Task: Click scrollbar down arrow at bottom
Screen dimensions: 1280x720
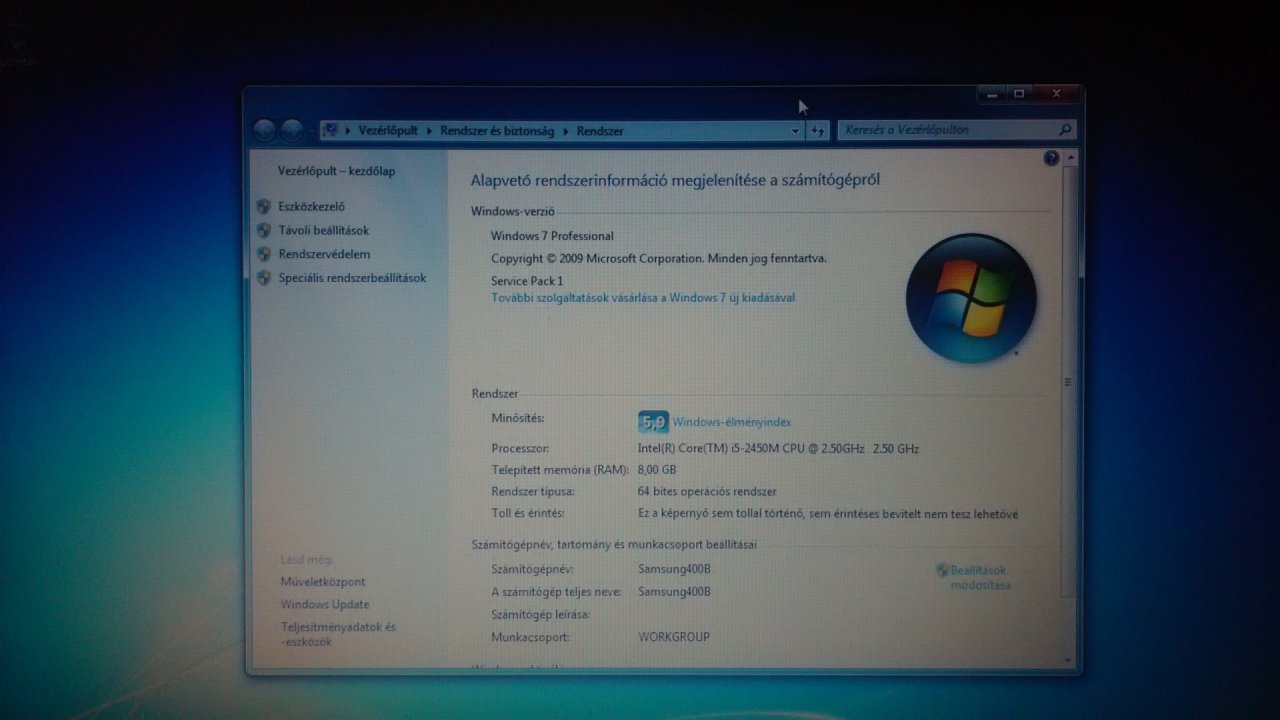Action: 1069,660
